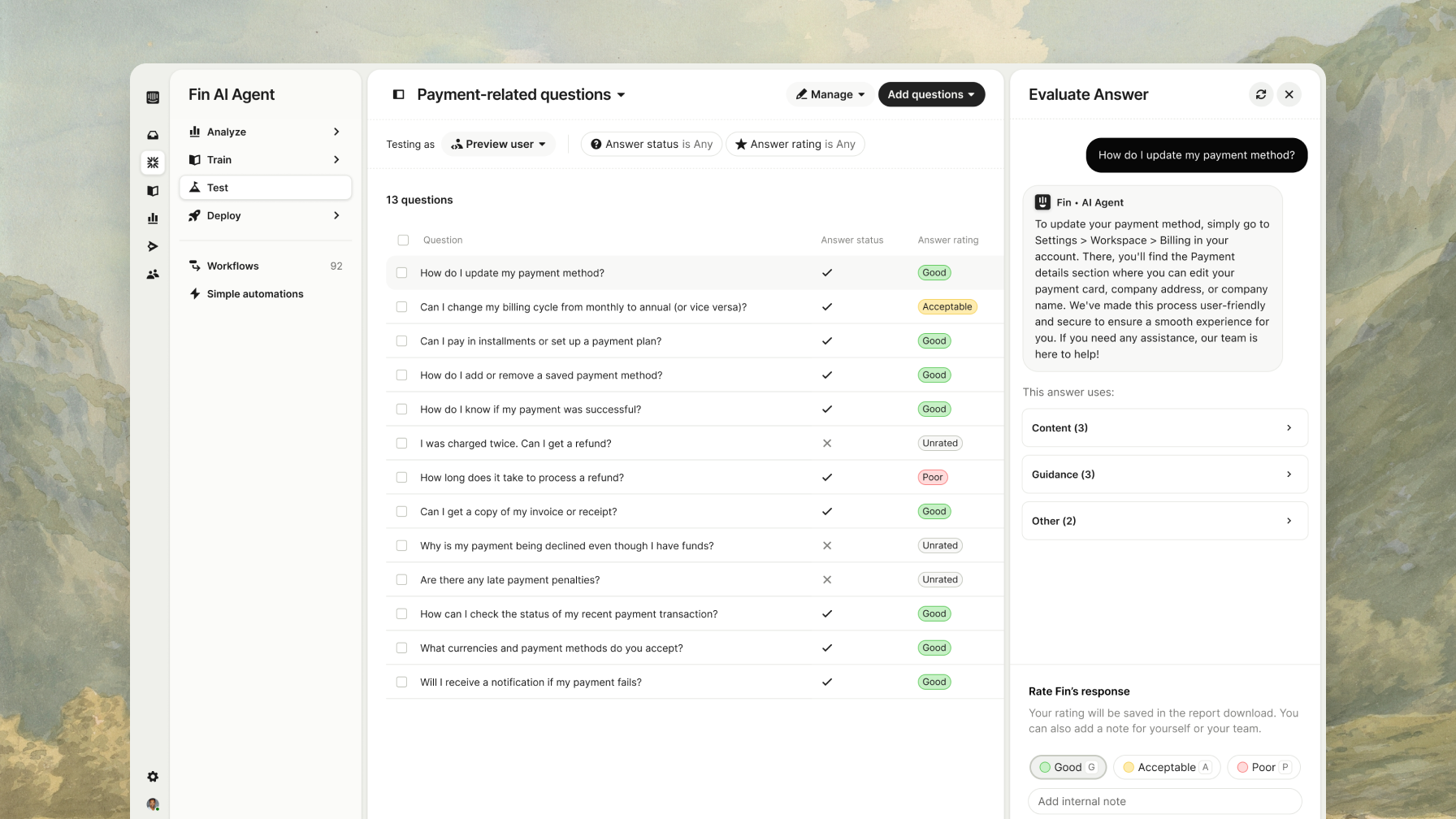Viewport: 1456px width, 819px height.
Task: Click the Knowledge book icon in sidebar
Action: 153,191
